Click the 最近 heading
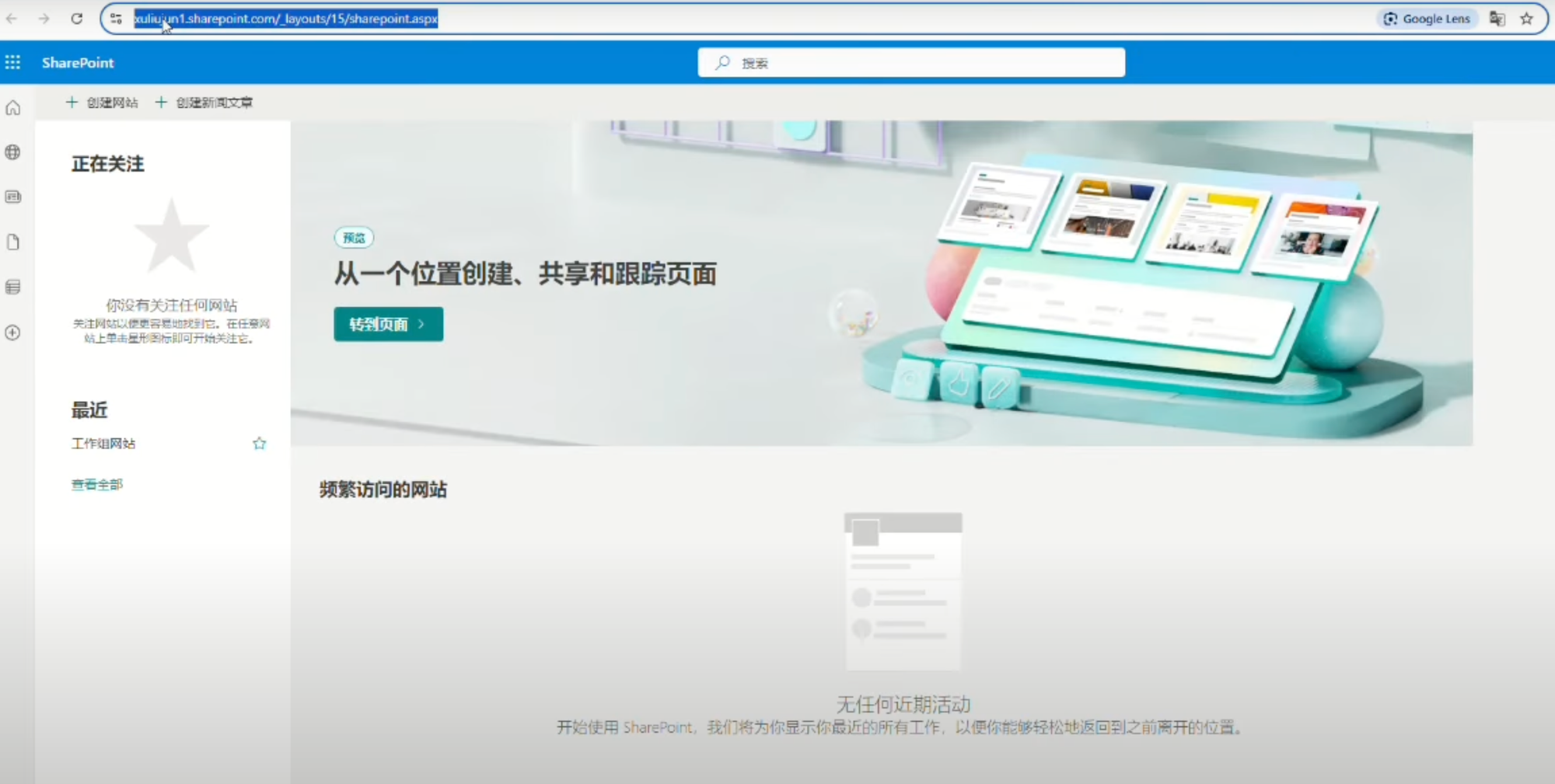This screenshot has width=1555, height=784. point(89,410)
